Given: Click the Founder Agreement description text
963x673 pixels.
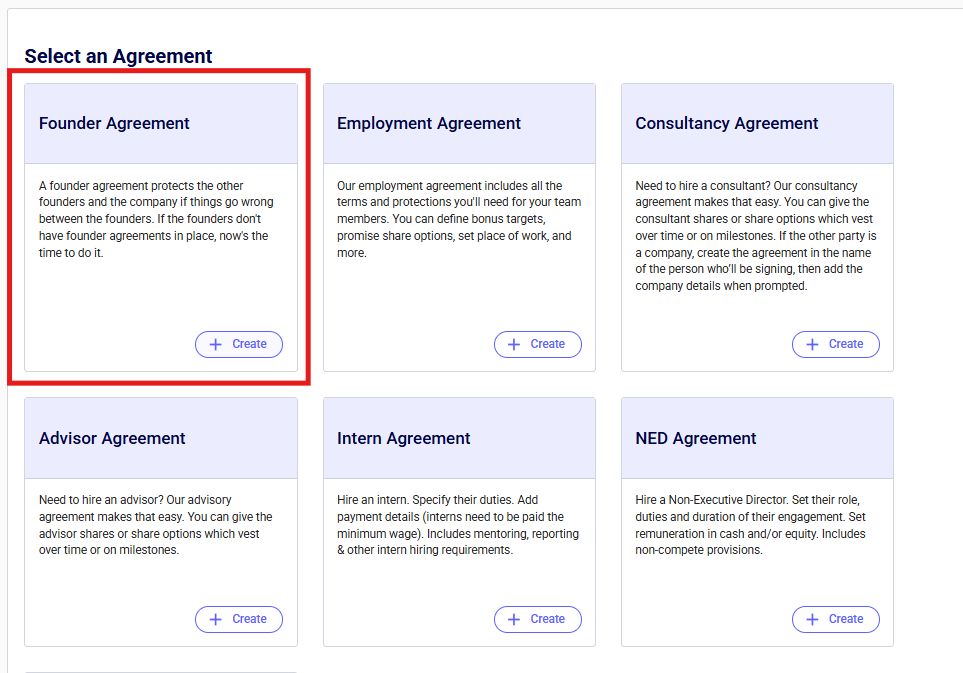Looking at the screenshot, I should click(155, 219).
